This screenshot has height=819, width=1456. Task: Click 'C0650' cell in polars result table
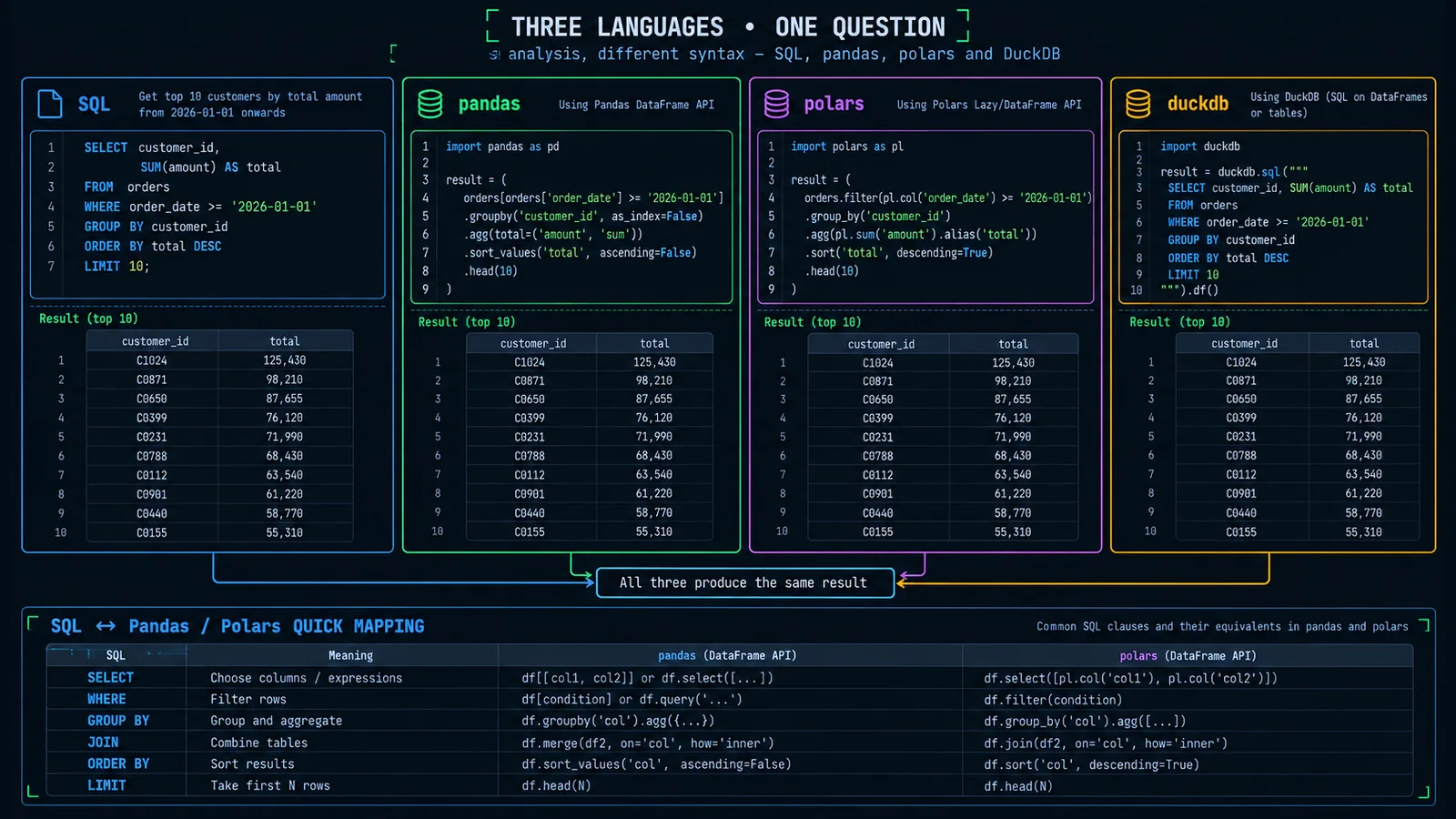point(878,399)
